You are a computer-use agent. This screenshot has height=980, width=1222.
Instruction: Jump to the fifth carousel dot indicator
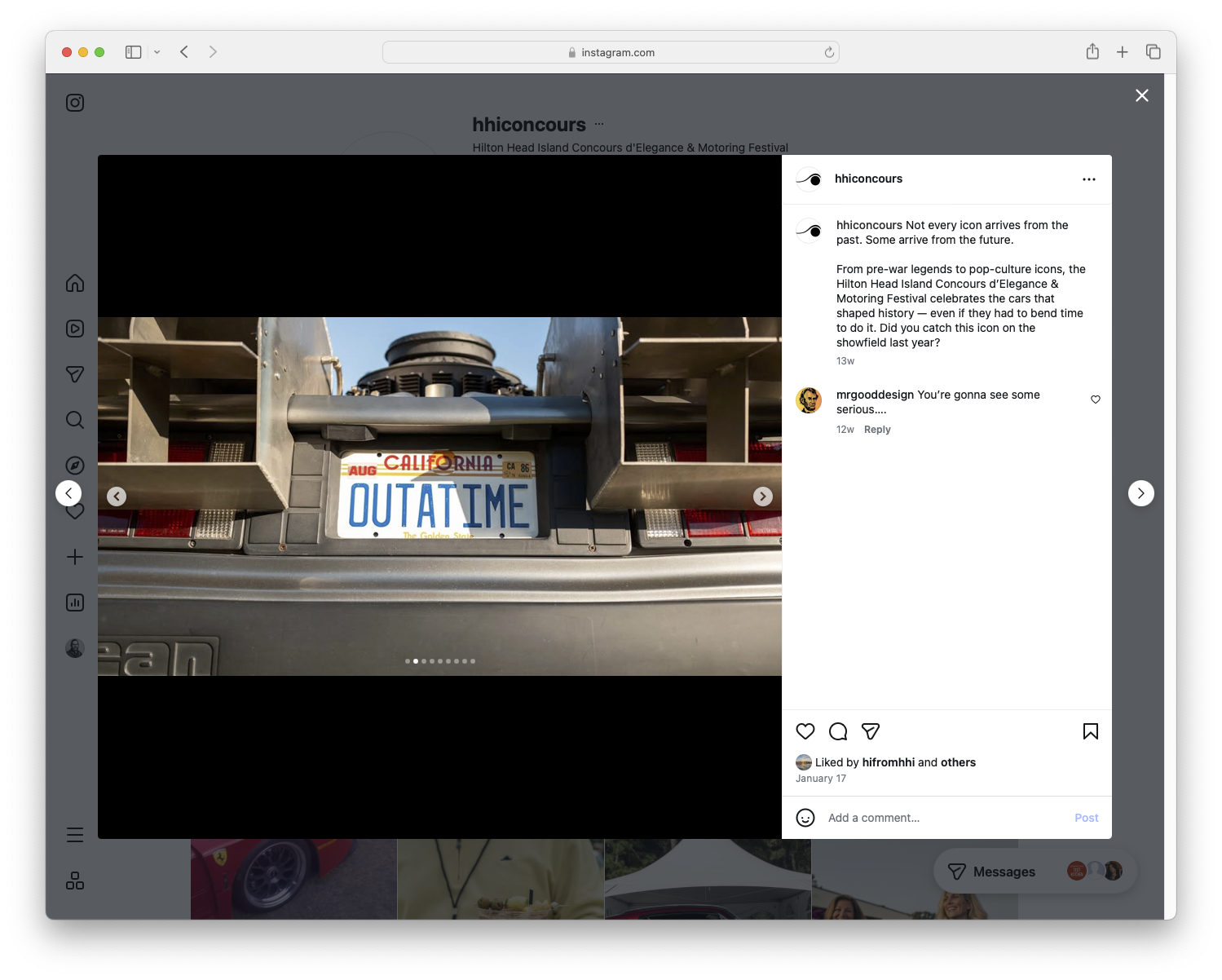pyautogui.click(x=440, y=661)
